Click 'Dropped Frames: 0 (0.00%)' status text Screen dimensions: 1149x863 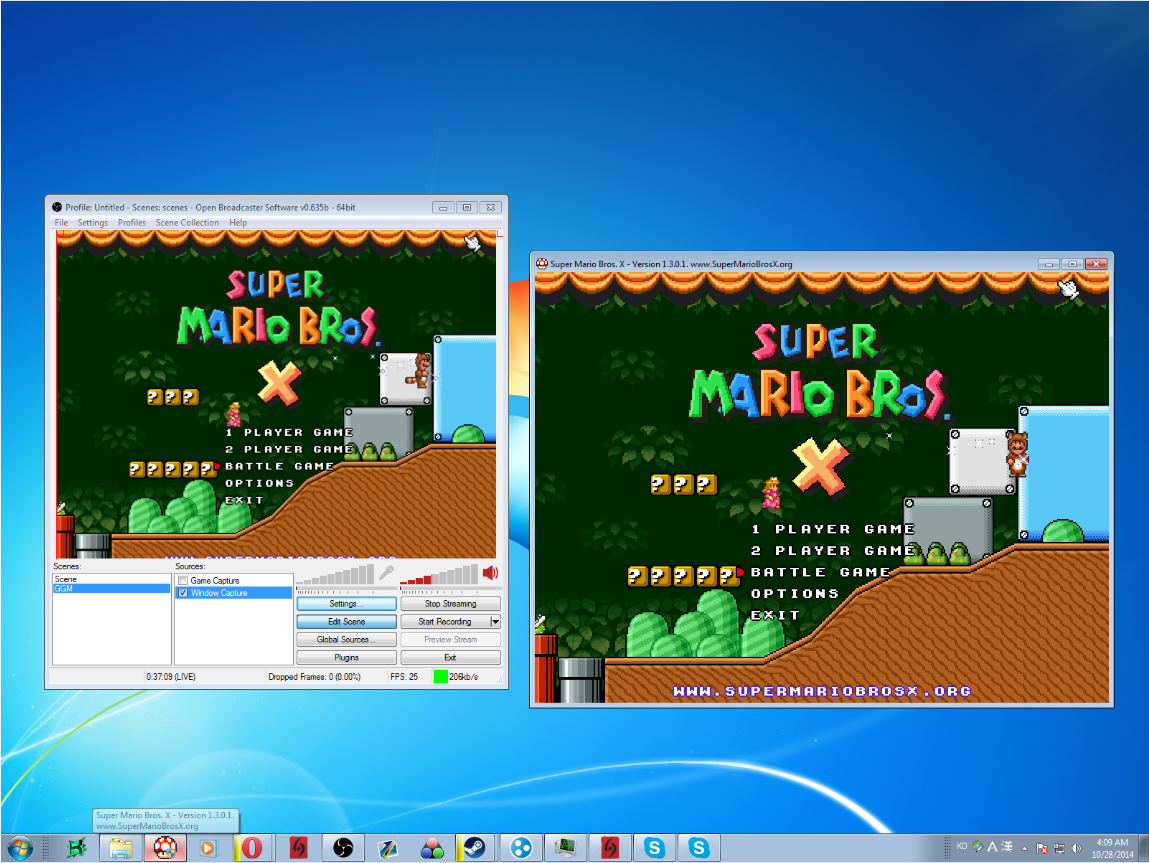[314, 677]
